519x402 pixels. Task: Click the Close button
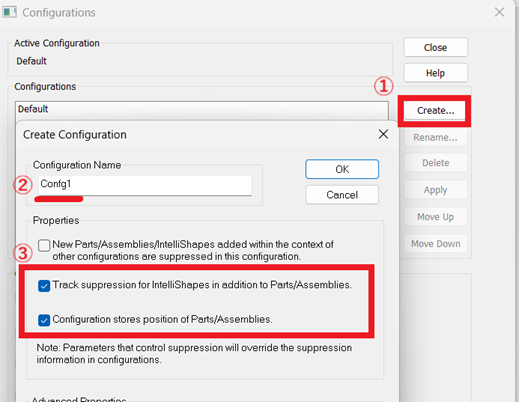pyautogui.click(x=436, y=47)
